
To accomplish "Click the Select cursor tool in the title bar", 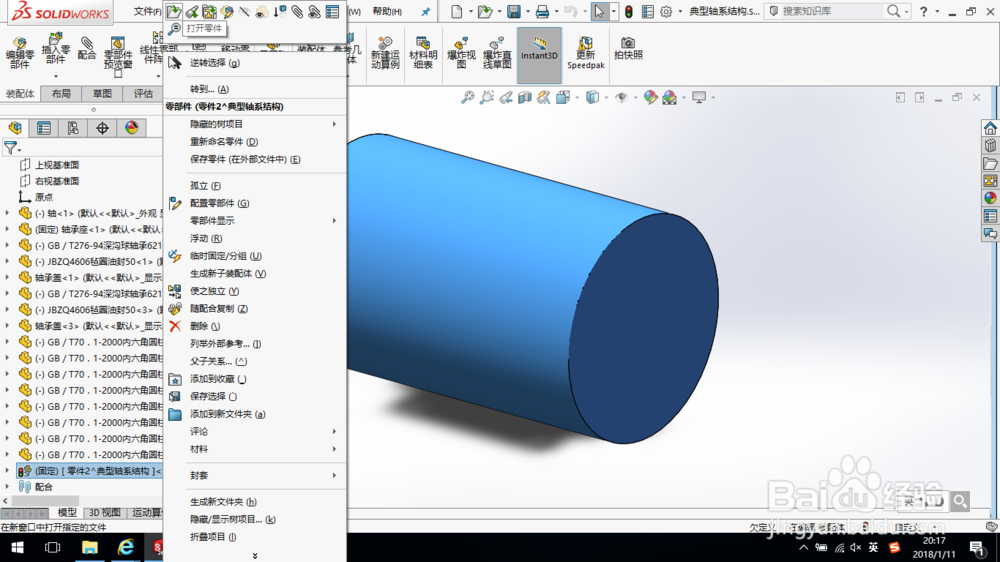I will tap(599, 11).
